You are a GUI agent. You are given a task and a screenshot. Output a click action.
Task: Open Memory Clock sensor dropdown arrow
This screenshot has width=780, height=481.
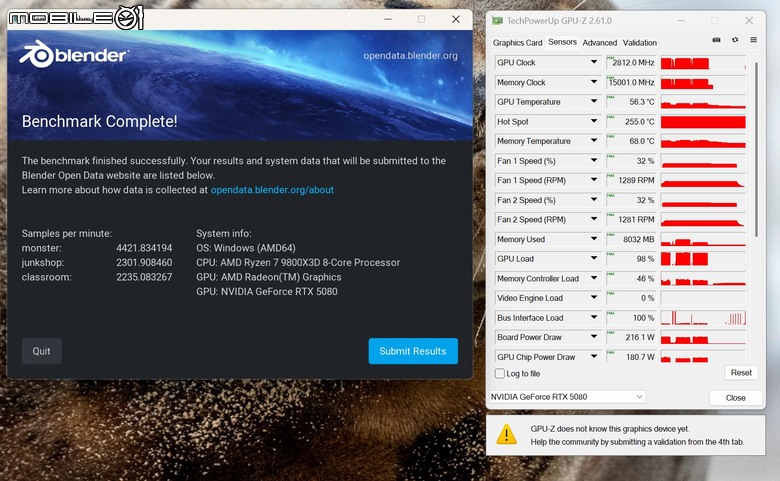click(x=593, y=82)
